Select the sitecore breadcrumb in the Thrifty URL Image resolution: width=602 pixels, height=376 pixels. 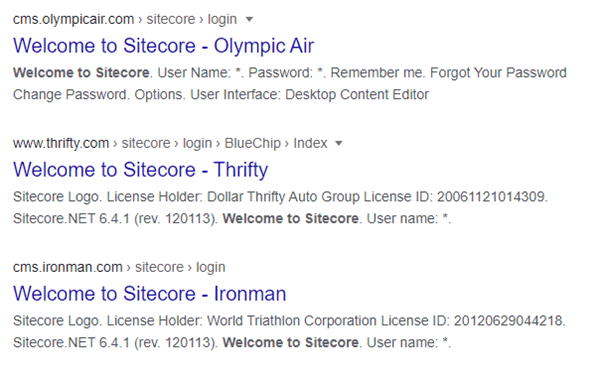(x=146, y=143)
